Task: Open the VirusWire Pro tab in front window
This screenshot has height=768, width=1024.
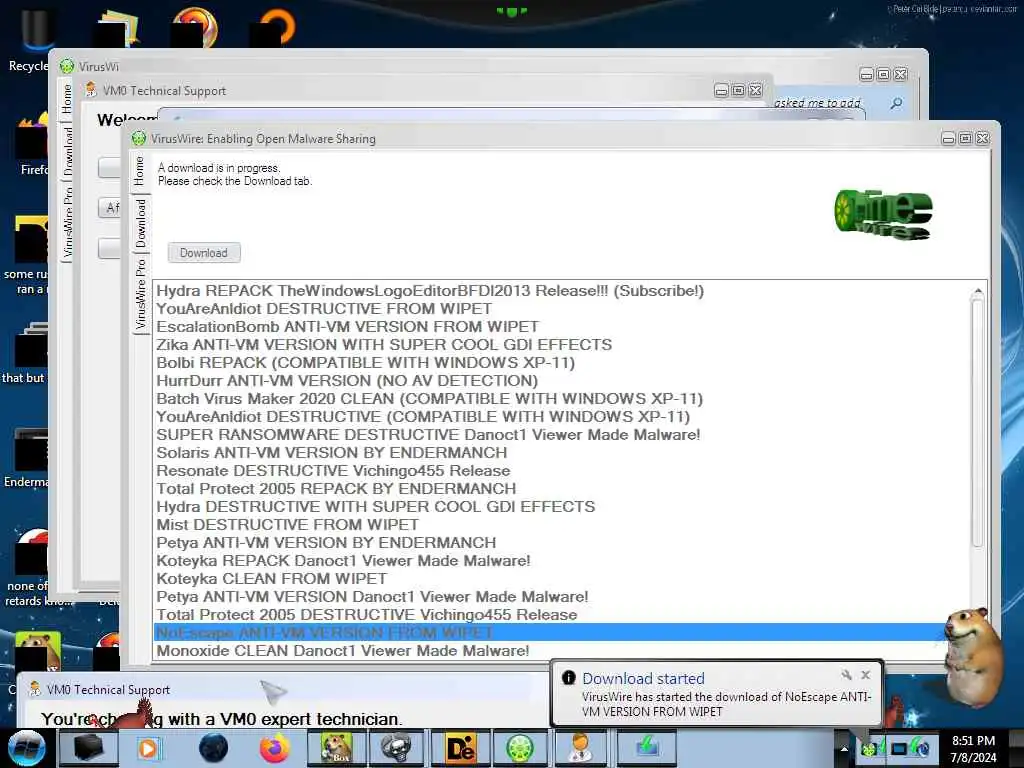Action: (x=140, y=294)
